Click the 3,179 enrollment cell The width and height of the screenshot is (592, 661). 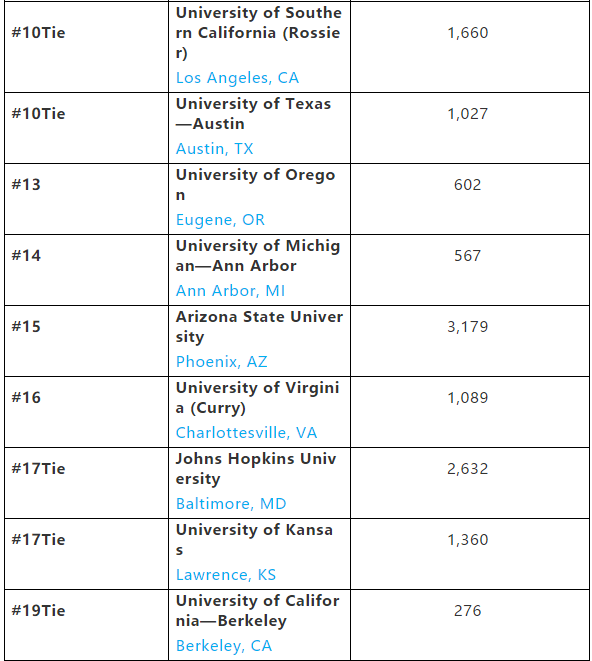pyautogui.click(x=470, y=341)
